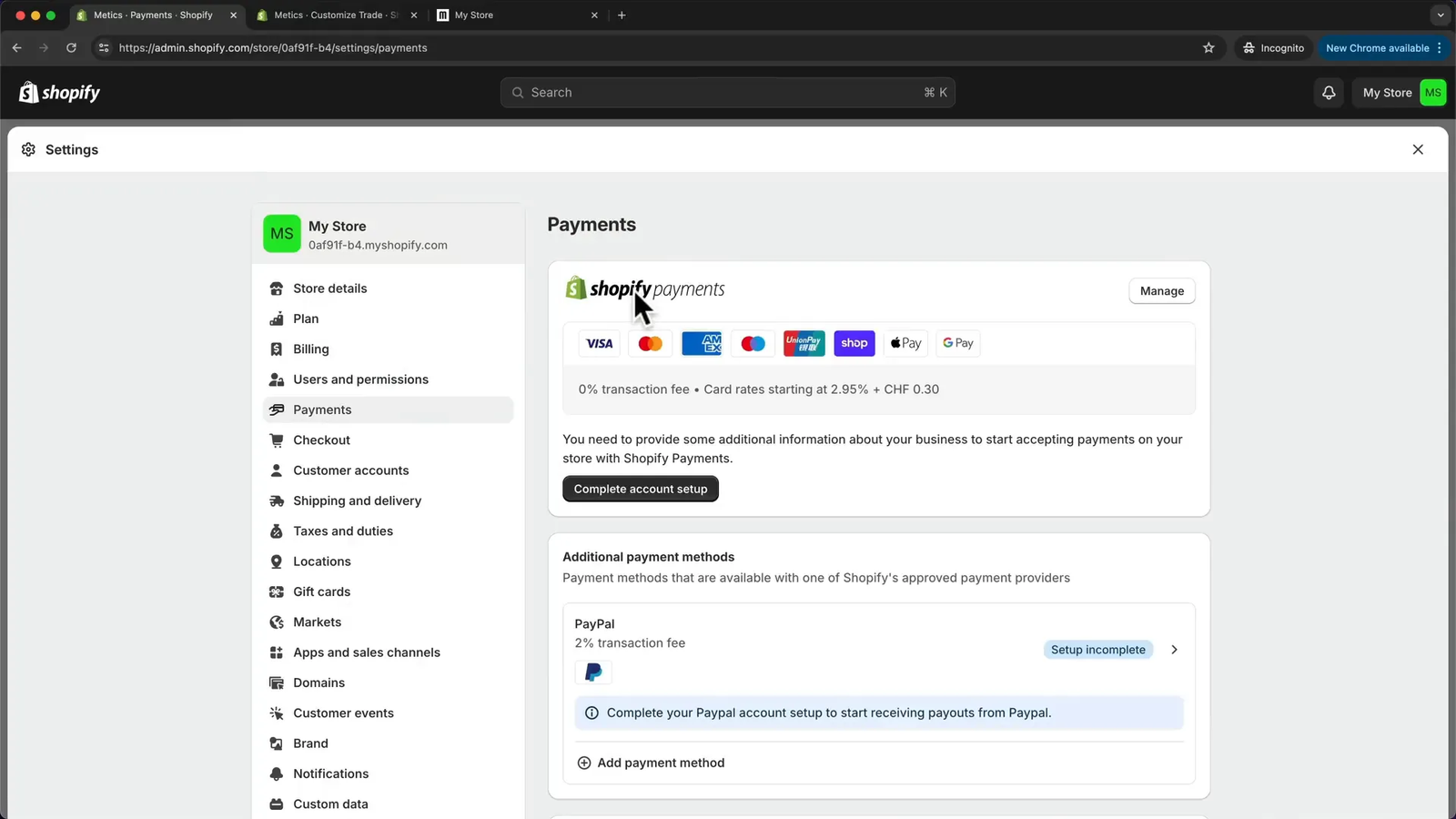The height and width of the screenshot is (819, 1456).
Task: Click the Shopify logo in header
Action: (60, 93)
